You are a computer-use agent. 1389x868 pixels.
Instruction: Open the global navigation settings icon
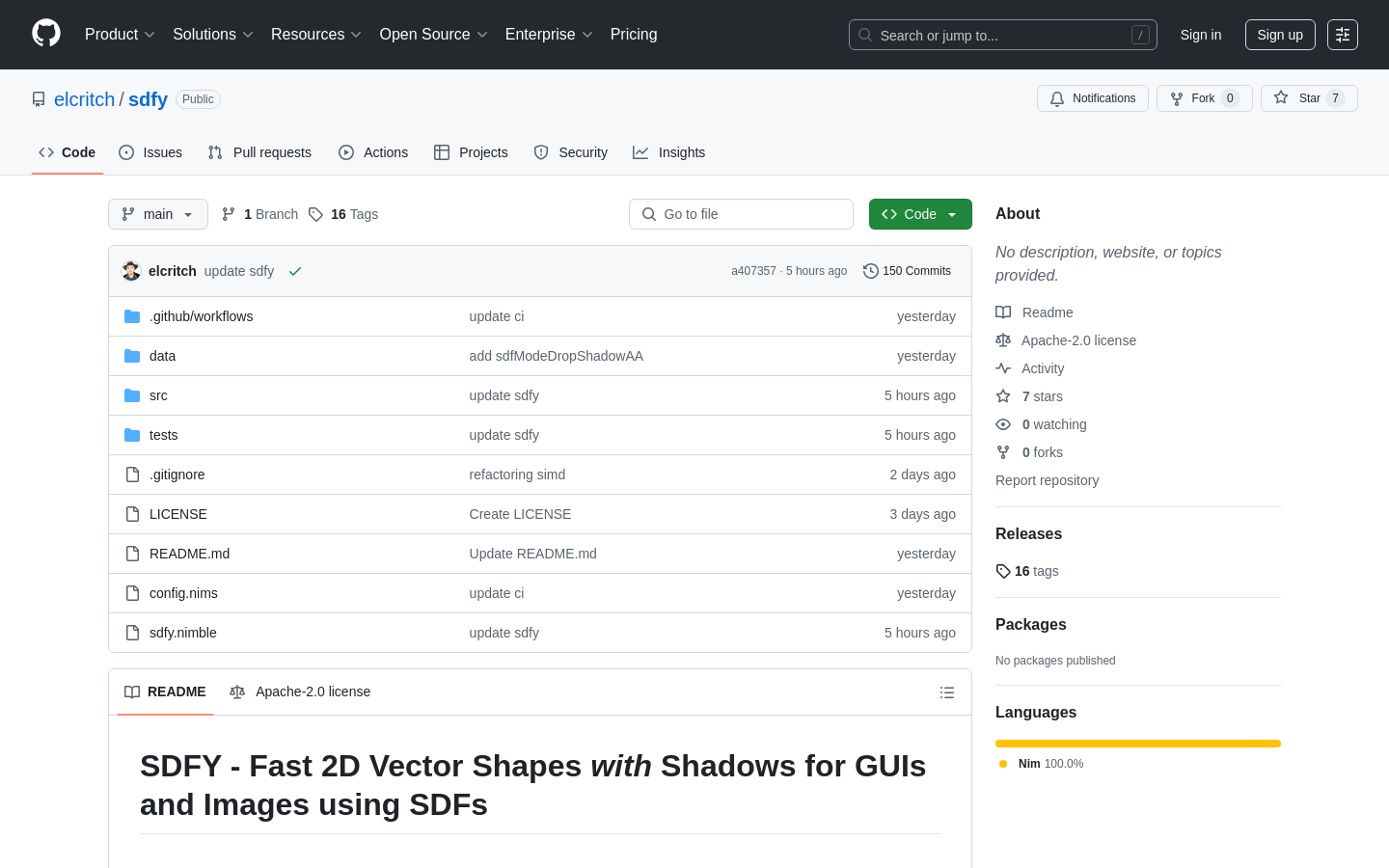(x=1343, y=35)
